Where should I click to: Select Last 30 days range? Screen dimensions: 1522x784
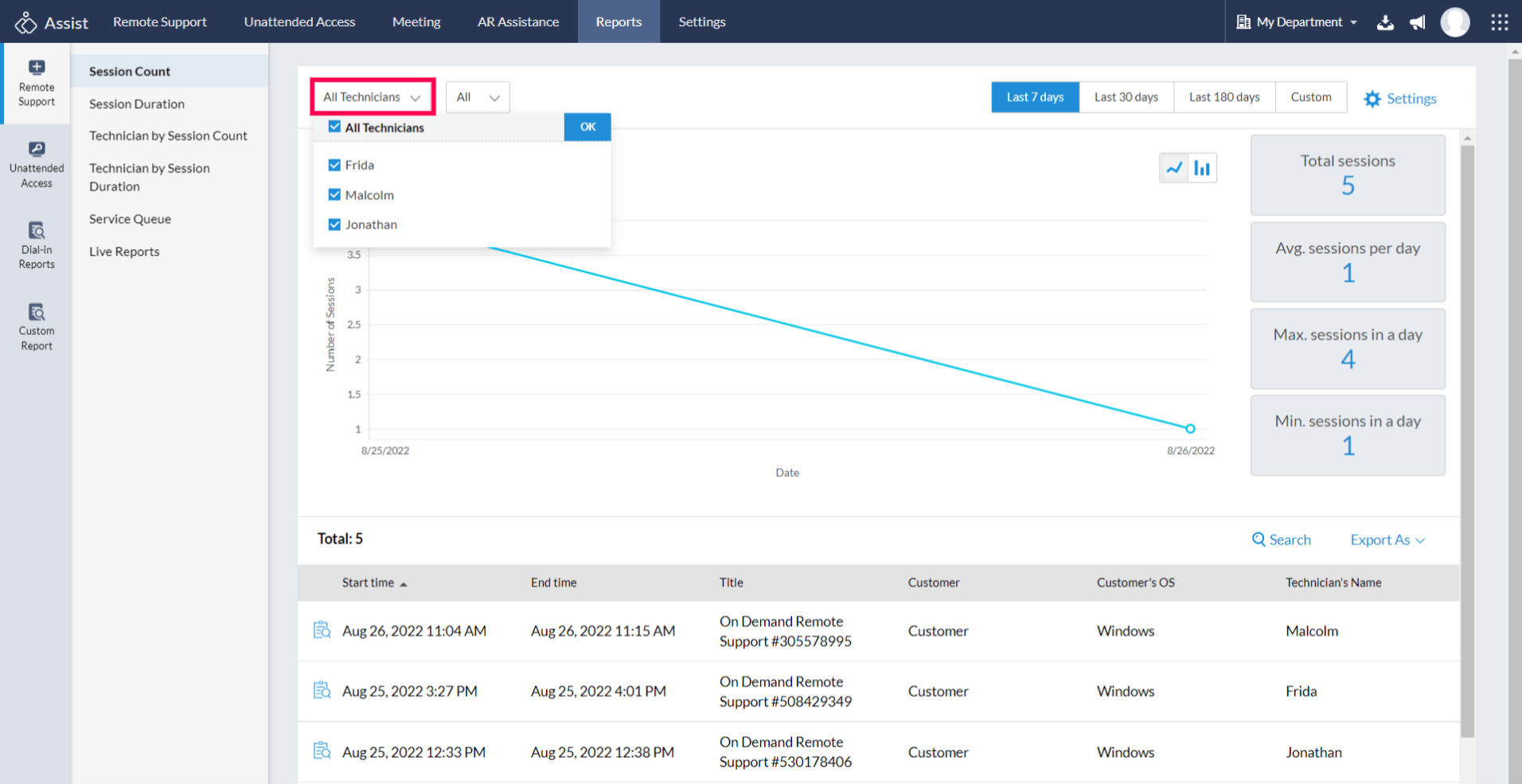1126,97
